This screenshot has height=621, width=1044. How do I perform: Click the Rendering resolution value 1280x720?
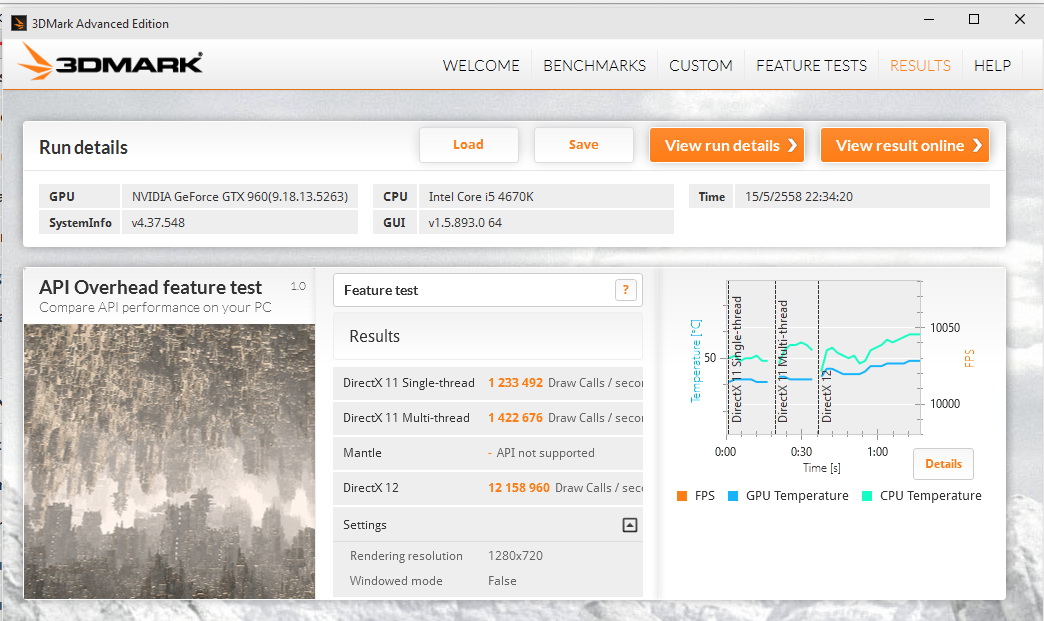pos(515,556)
